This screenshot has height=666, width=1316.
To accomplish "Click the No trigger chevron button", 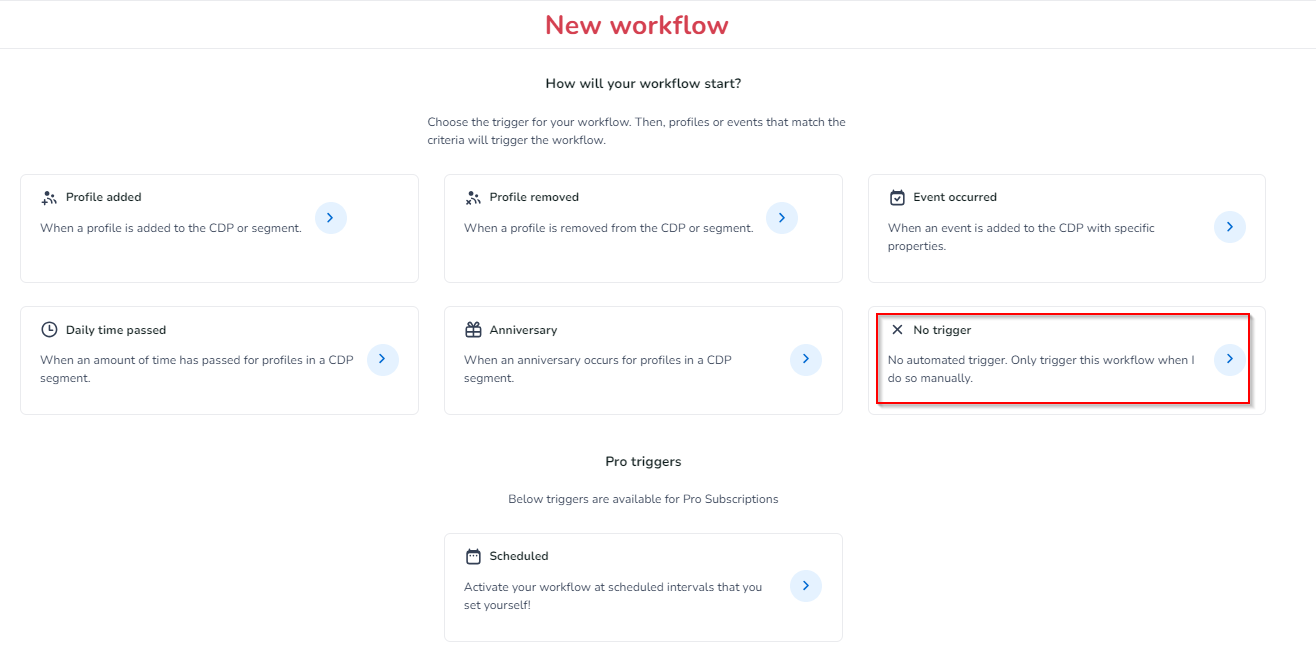I will (x=1229, y=359).
